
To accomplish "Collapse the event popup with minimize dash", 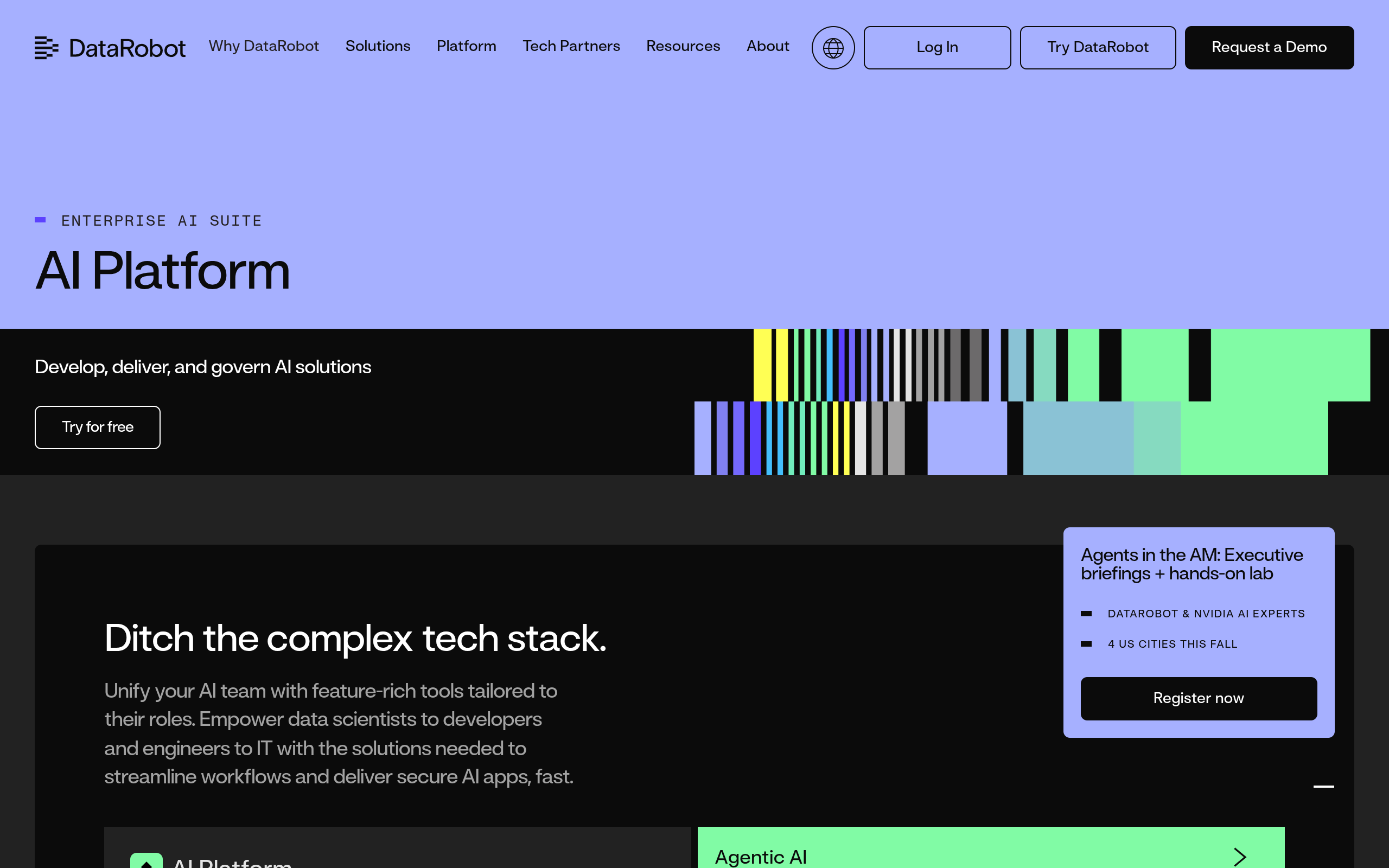I will coord(1323,787).
